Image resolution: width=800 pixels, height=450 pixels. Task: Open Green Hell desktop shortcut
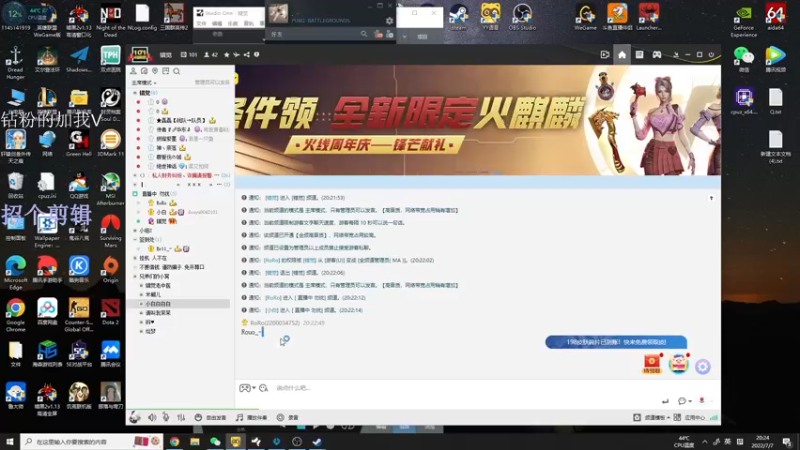click(79, 143)
